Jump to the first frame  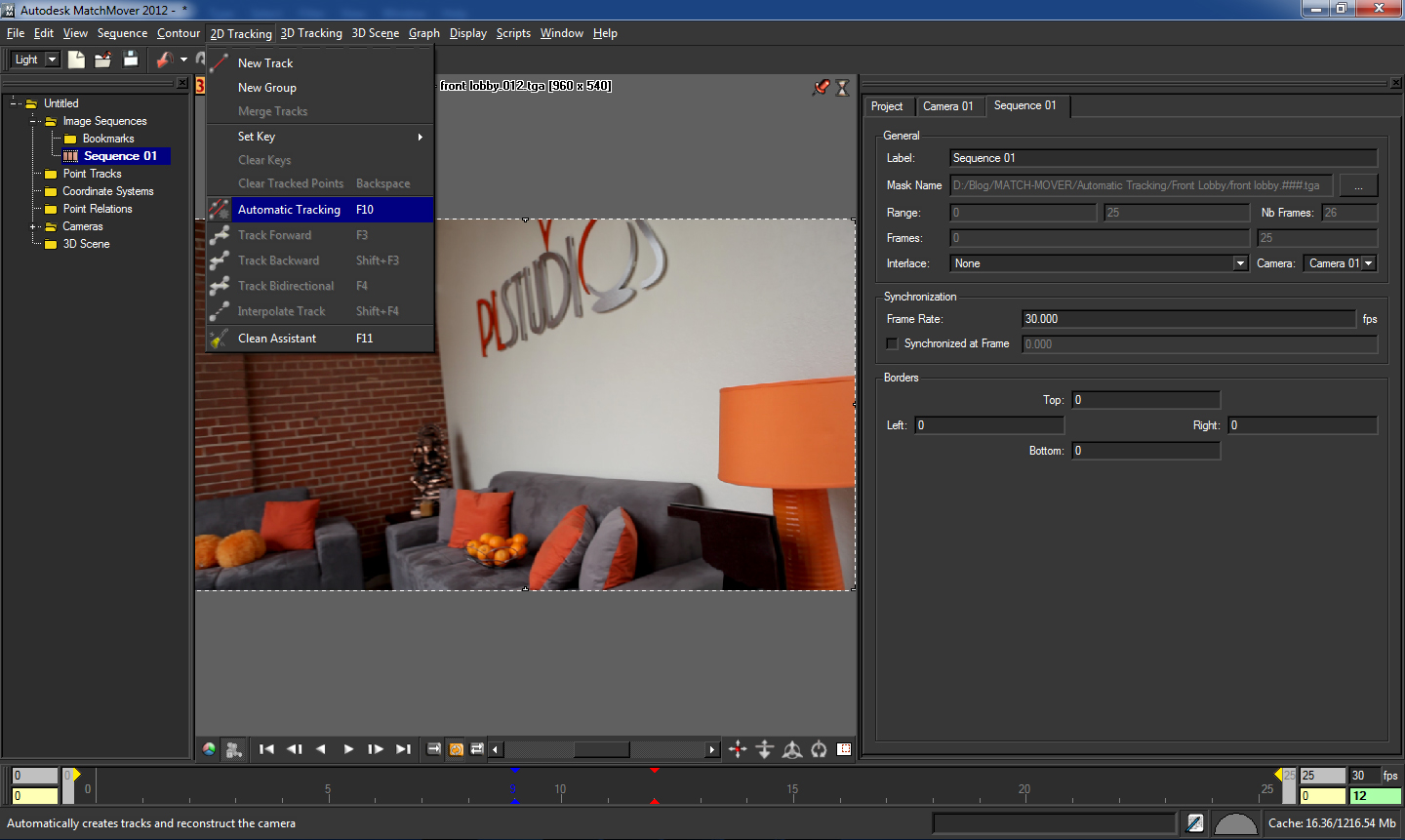click(266, 749)
